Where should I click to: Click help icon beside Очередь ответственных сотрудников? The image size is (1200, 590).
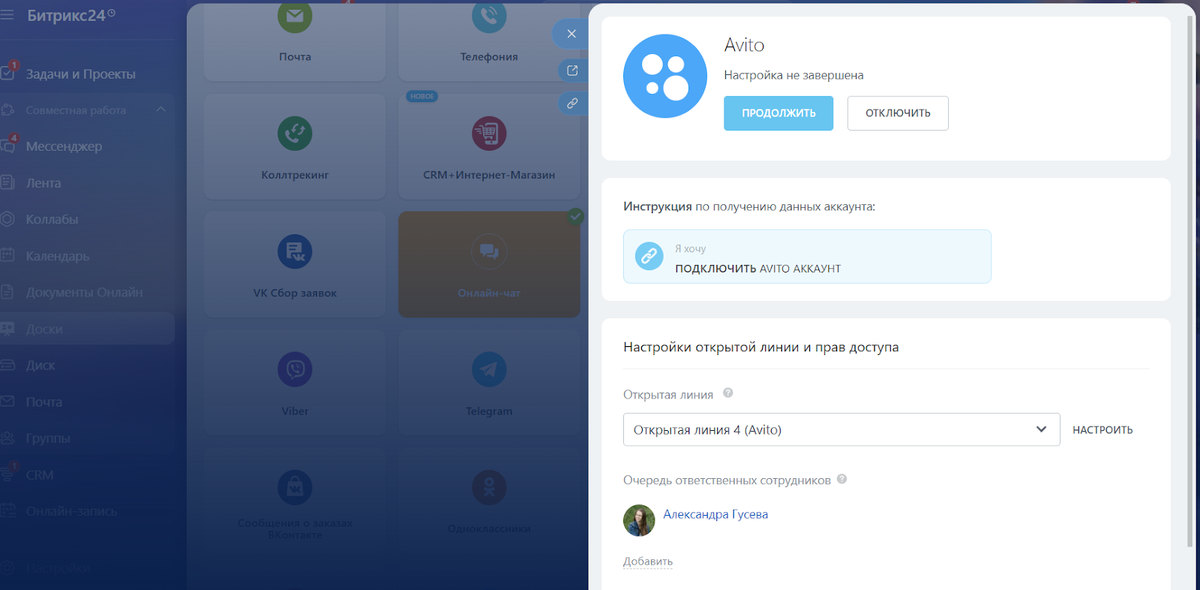(x=842, y=479)
